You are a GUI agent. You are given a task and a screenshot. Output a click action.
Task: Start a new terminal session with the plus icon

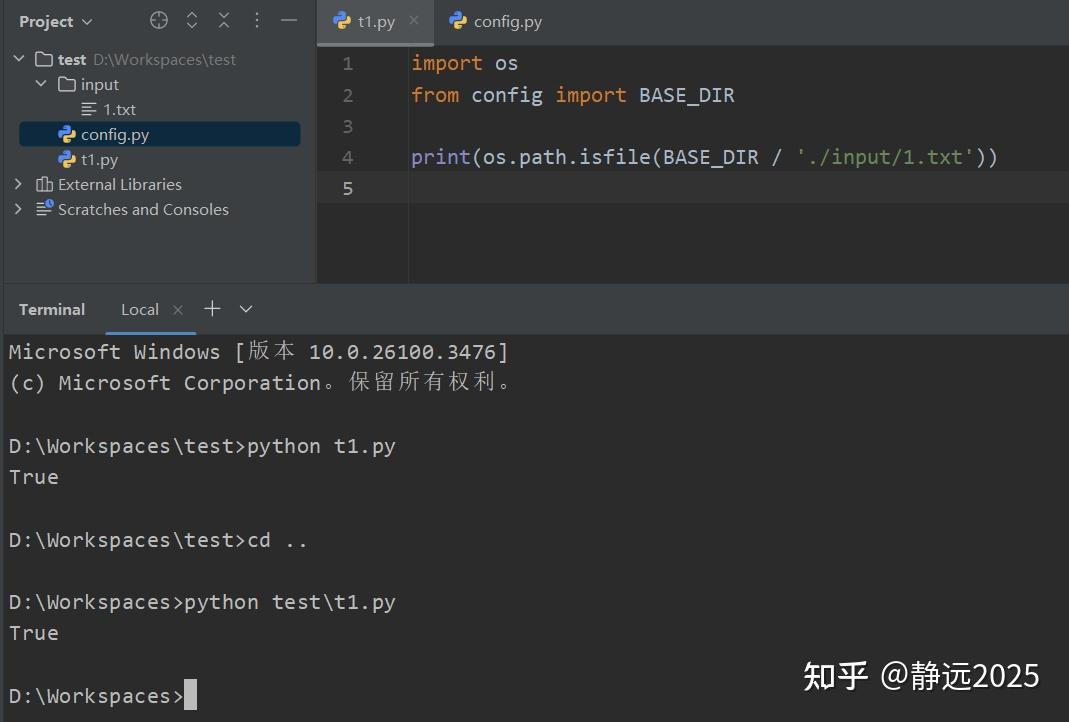pyautogui.click(x=212, y=309)
